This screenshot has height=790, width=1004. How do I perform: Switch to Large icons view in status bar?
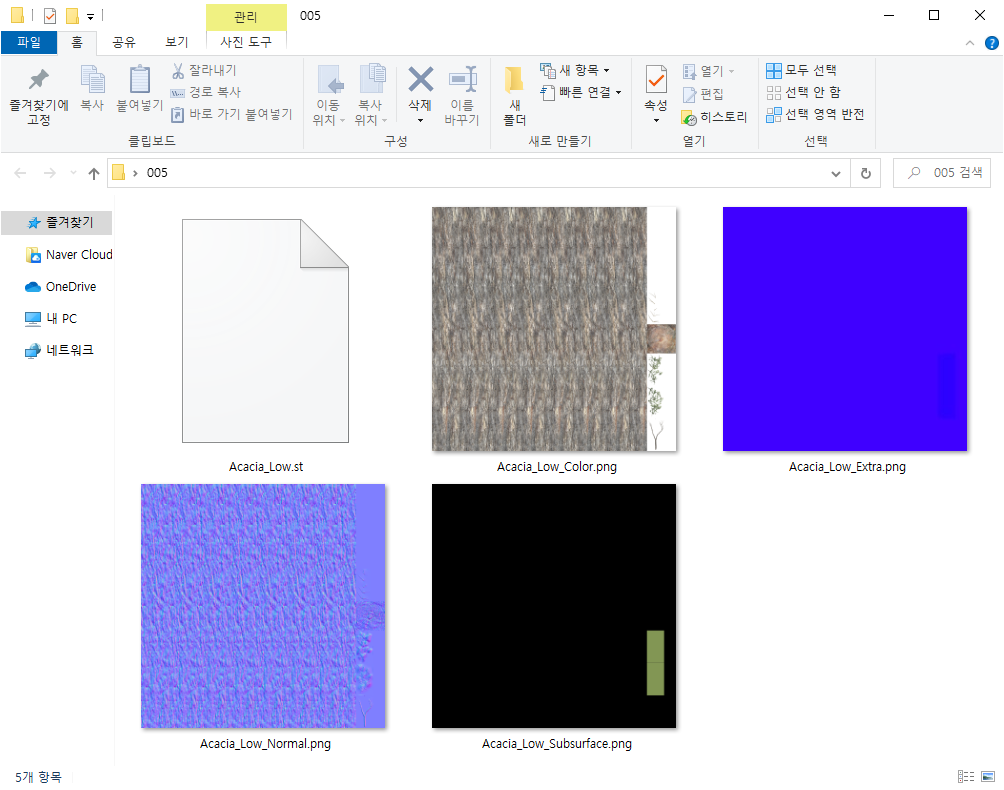(x=988, y=777)
